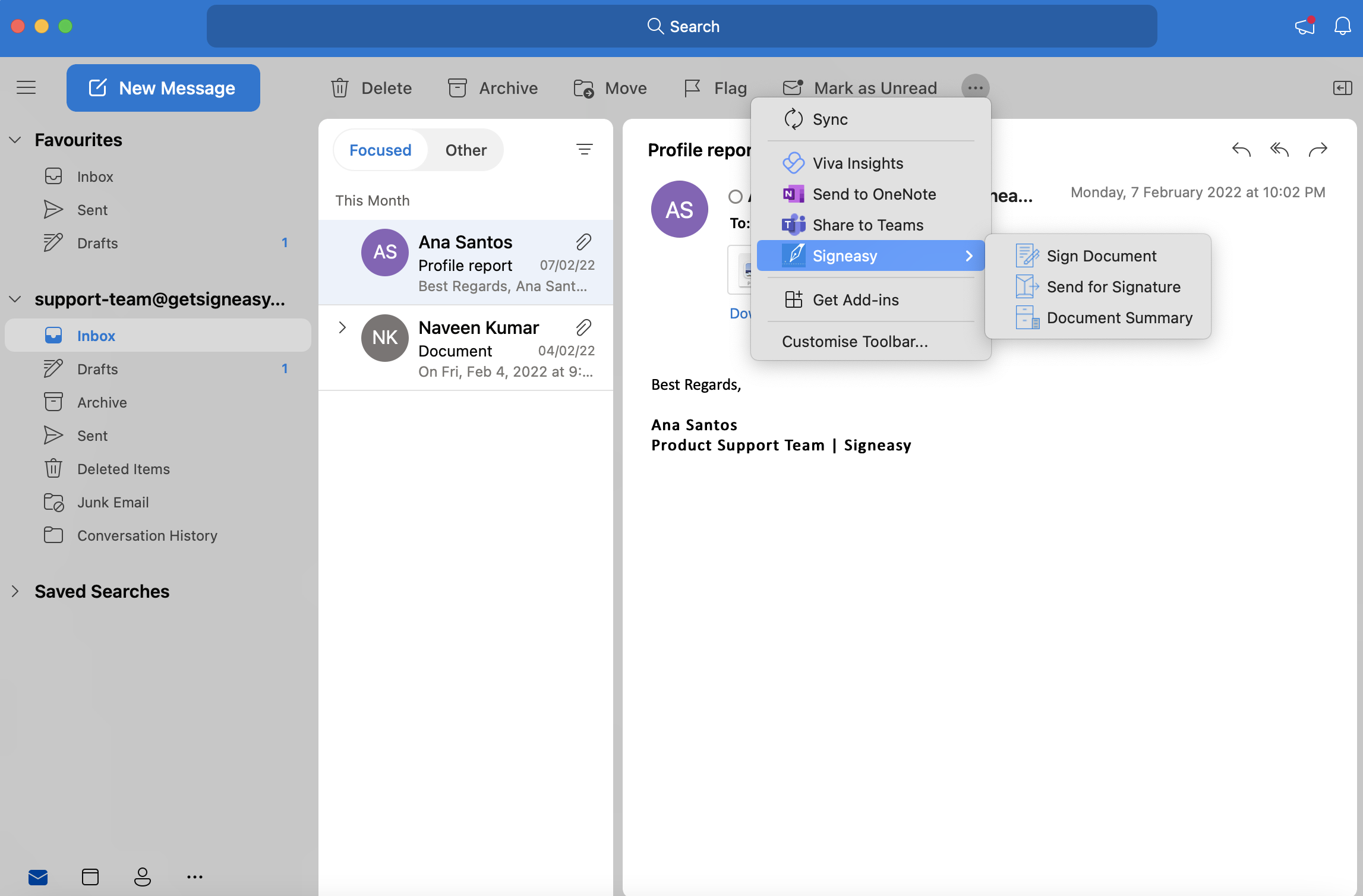Click Get Add-ins menu entry
The height and width of the screenshot is (896, 1363).
[871, 300]
